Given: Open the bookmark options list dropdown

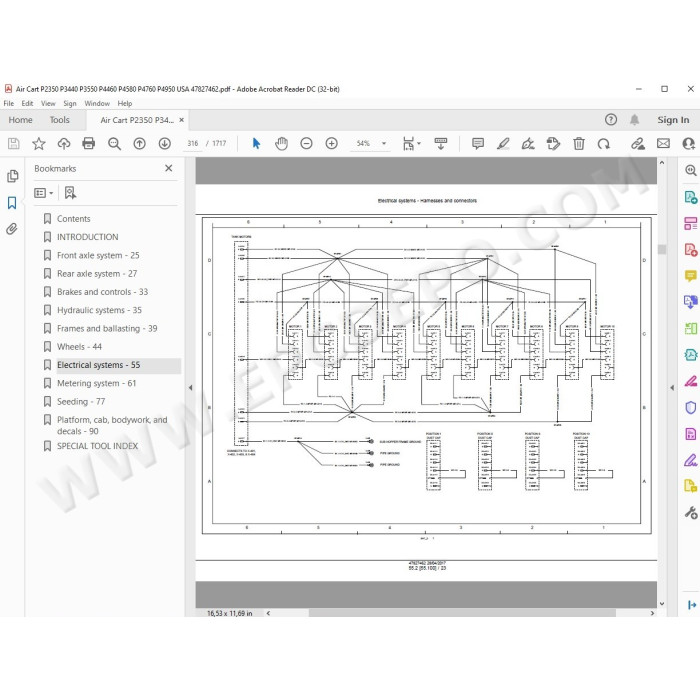Looking at the screenshot, I should click(x=44, y=193).
